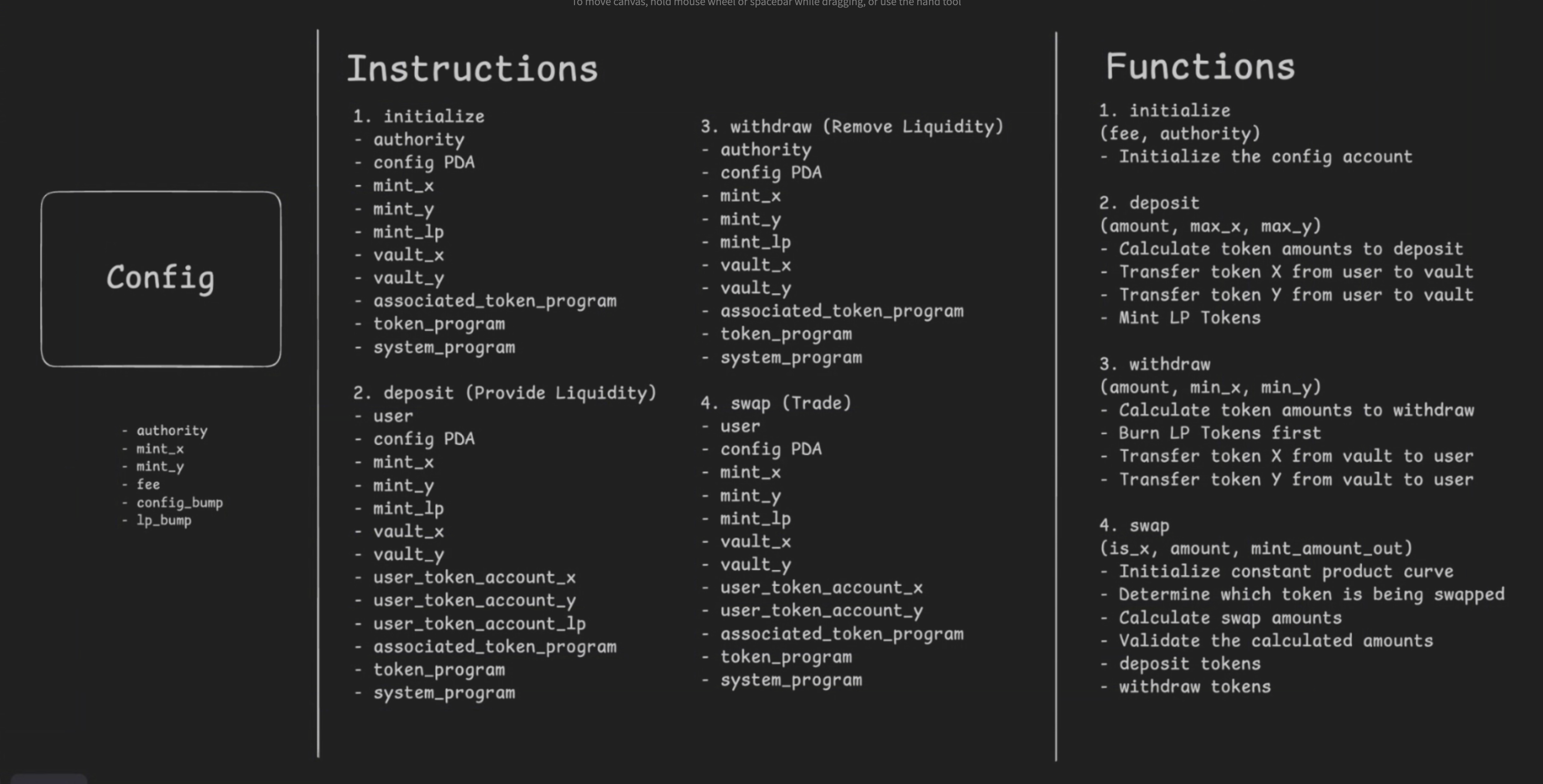Click the 'fee' field under Config

(x=148, y=484)
